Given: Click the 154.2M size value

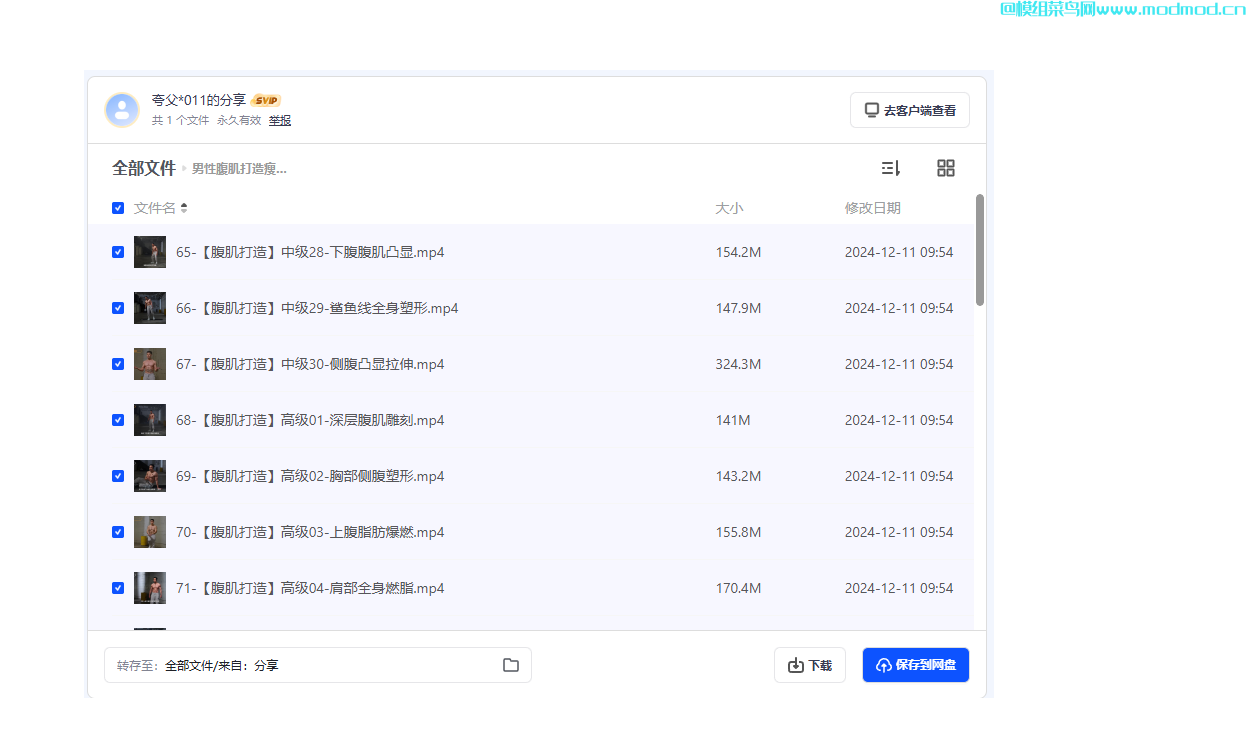Looking at the screenshot, I should [738, 252].
